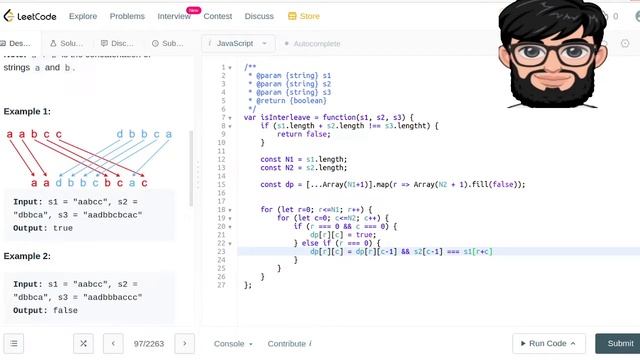Image resolution: width=640 pixels, height=360 pixels.
Task: Go to the Problems page
Action: tap(127, 16)
